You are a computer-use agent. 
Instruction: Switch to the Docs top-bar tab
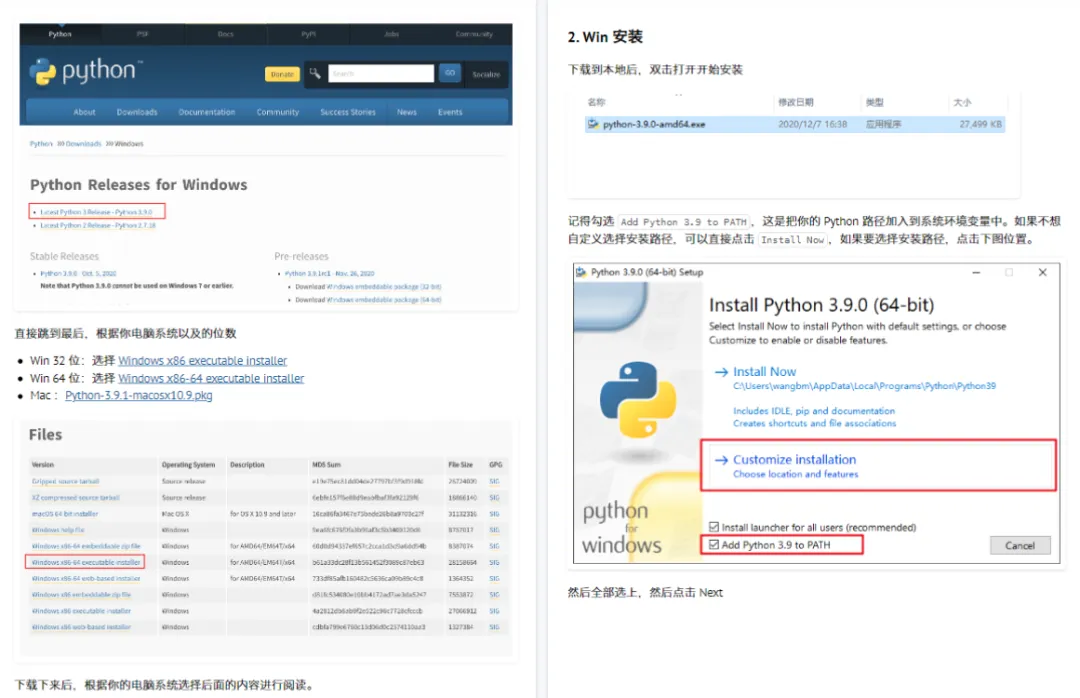(x=225, y=34)
